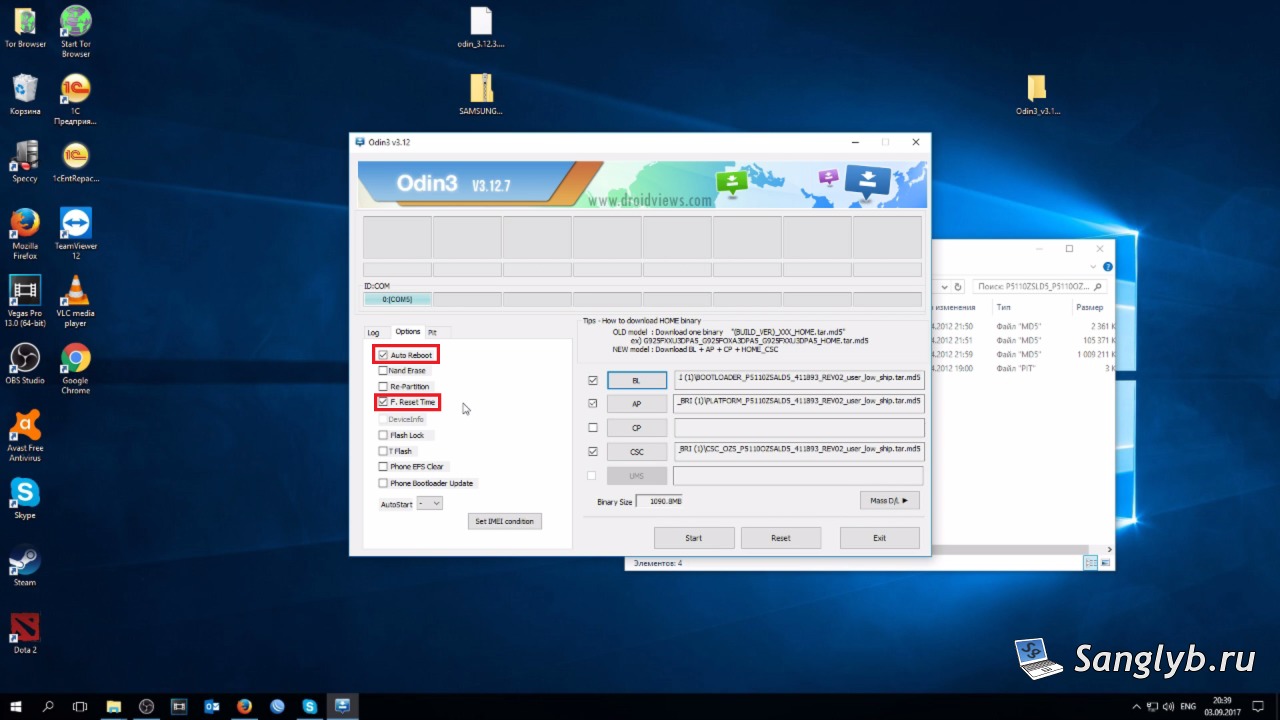Expand the Explorer ribbon chevron
Screen dimensions: 1280x720
1095,266
